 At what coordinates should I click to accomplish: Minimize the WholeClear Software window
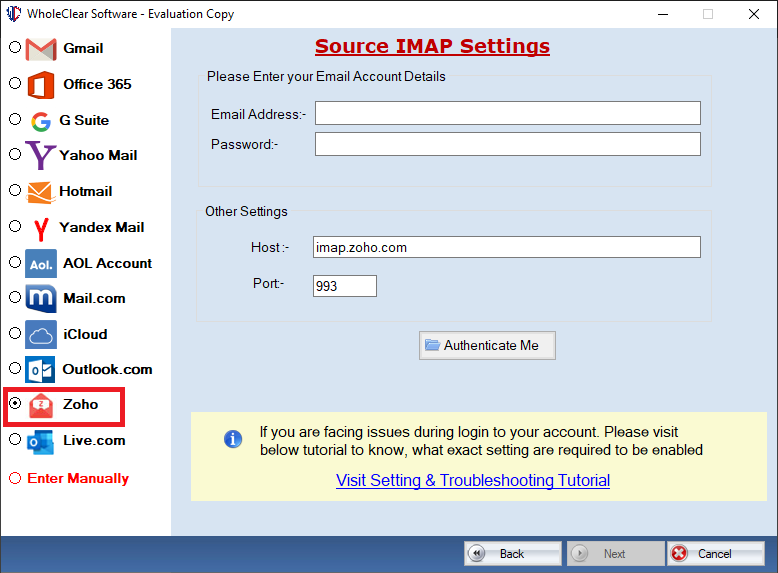pos(663,14)
